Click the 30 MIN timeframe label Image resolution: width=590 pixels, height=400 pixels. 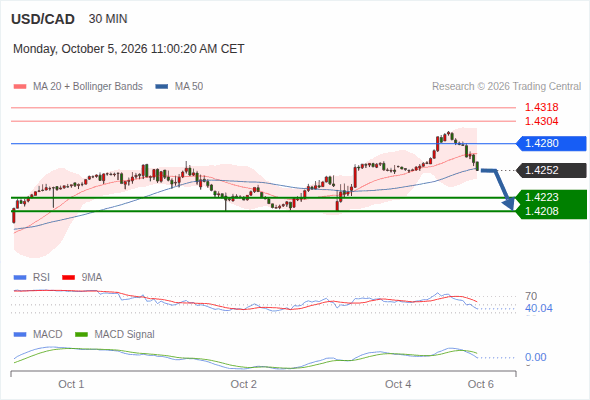[x=108, y=19]
